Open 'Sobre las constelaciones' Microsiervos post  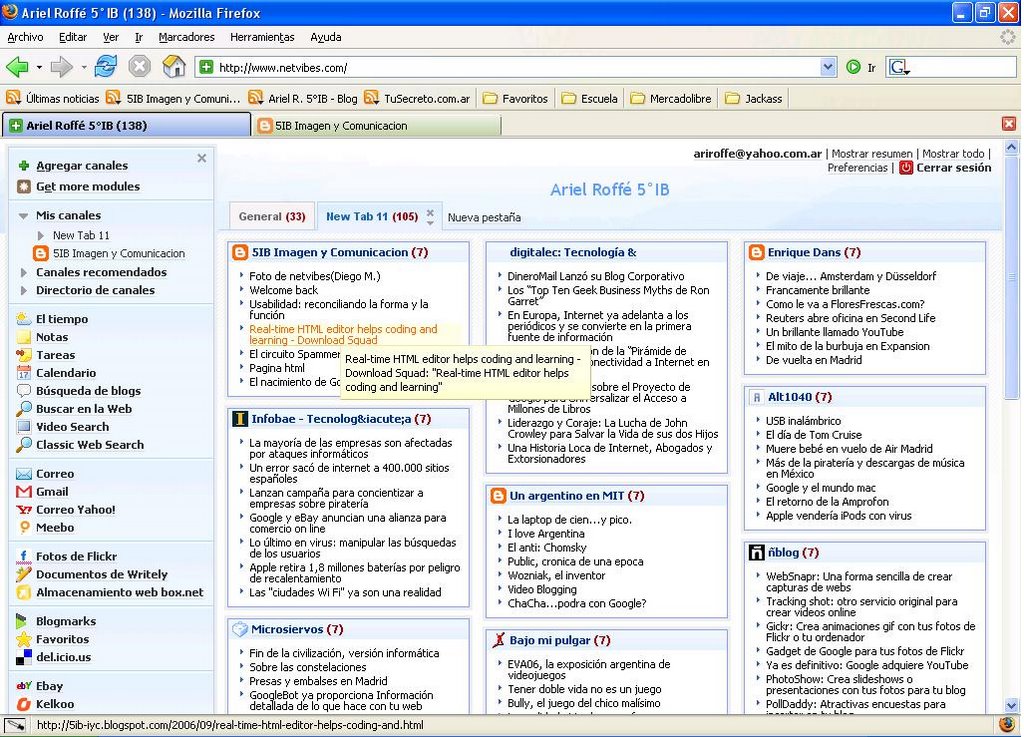click(x=308, y=667)
